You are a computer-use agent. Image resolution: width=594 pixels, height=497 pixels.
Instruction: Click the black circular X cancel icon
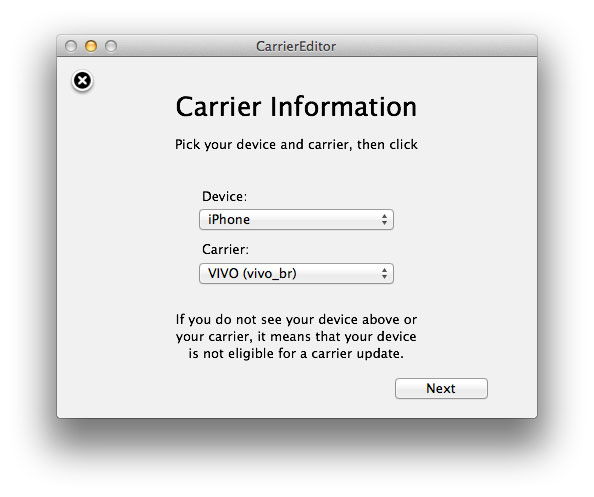click(x=82, y=81)
